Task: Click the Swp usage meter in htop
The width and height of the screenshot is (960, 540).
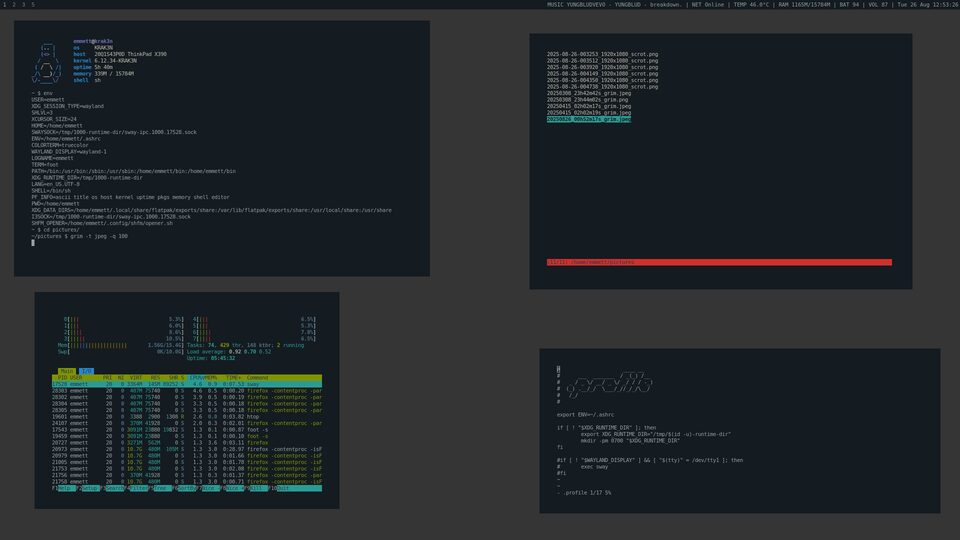Action: tap(121, 352)
